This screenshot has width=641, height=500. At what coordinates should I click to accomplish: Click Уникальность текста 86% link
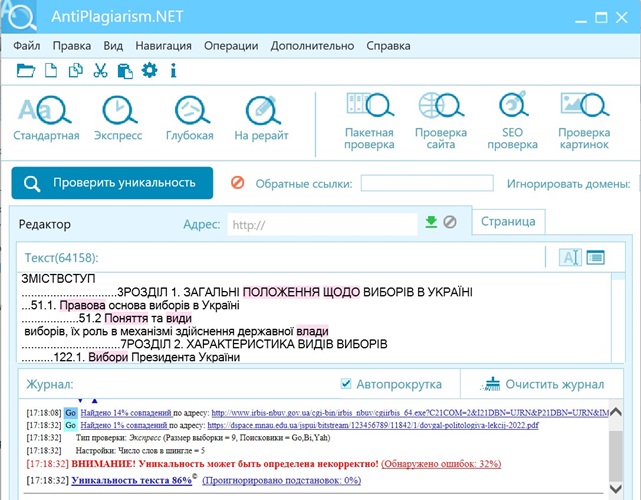[132, 480]
